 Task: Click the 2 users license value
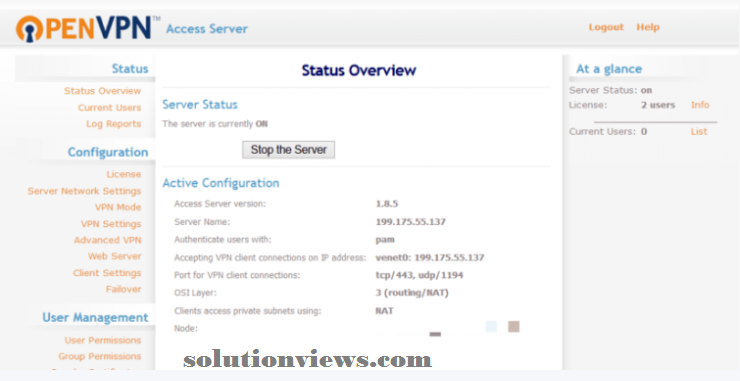point(658,105)
